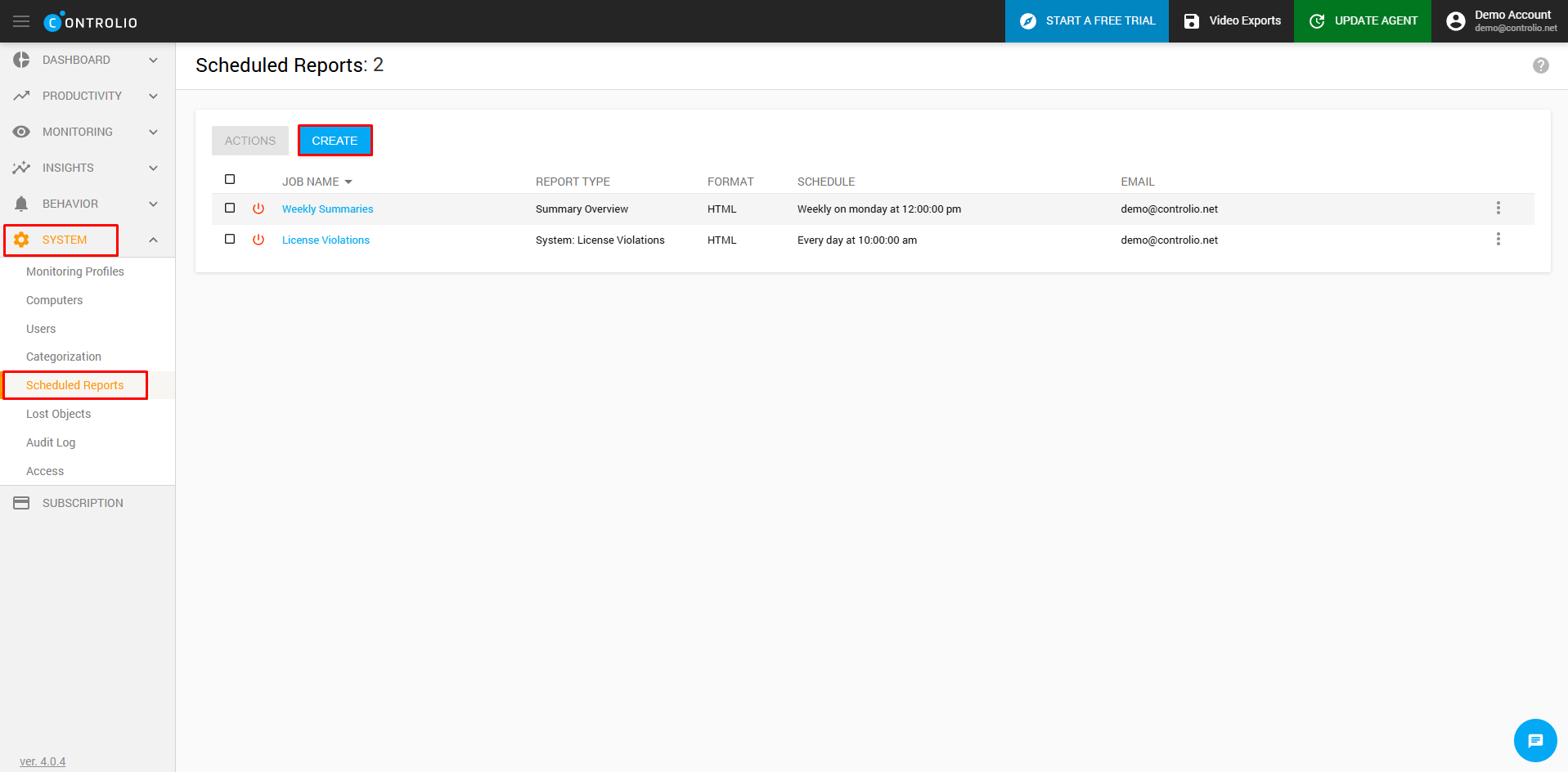Click power icon for Weekly Summaries
This screenshot has width=1568, height=772.
tap(258, 209)
